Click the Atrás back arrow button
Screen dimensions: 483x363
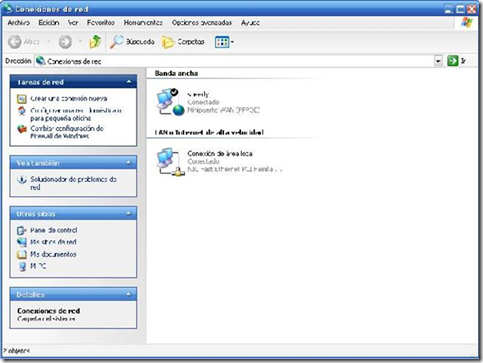tap(23, 42)
